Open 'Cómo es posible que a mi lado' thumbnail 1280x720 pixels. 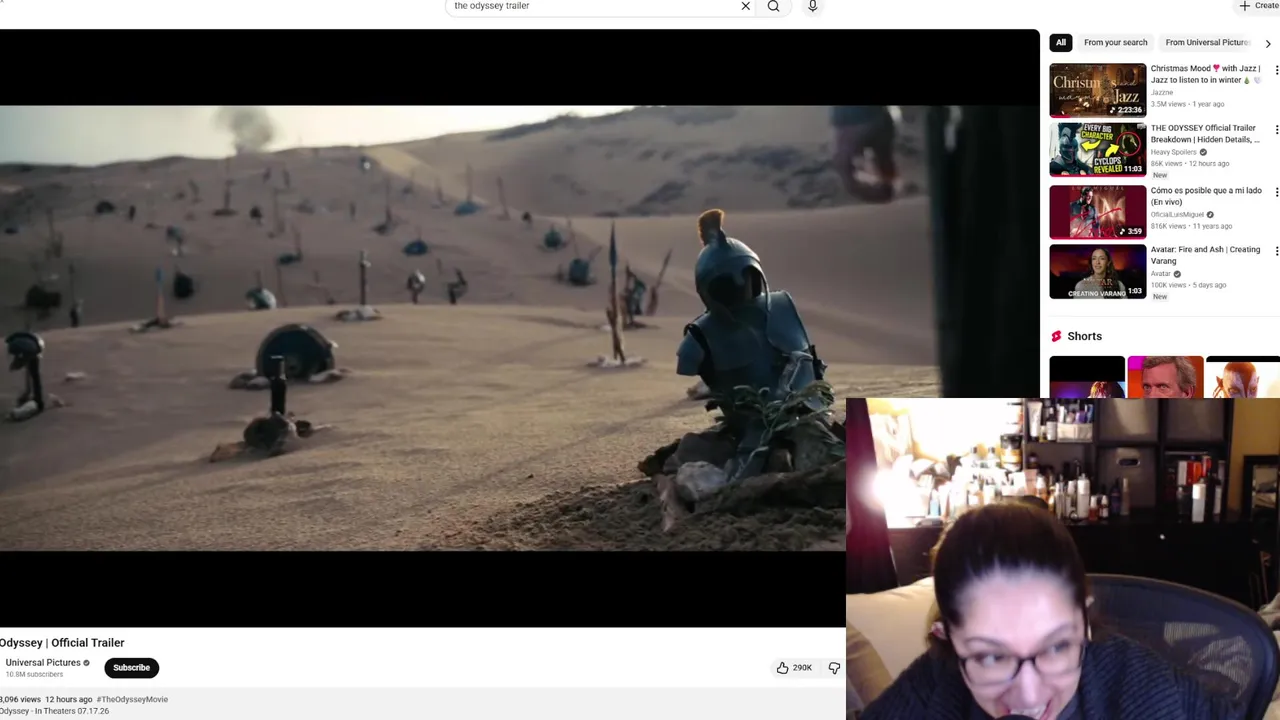1097,211
